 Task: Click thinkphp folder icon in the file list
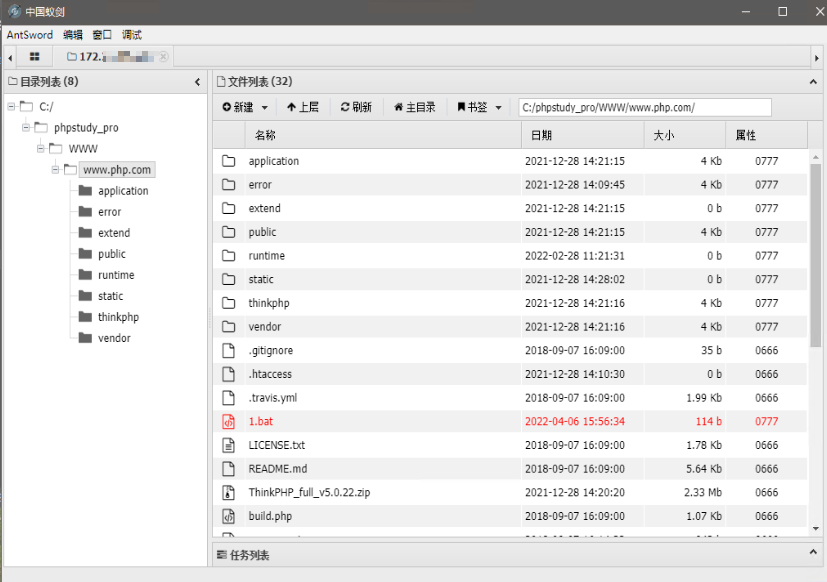[x=228, y=303]
